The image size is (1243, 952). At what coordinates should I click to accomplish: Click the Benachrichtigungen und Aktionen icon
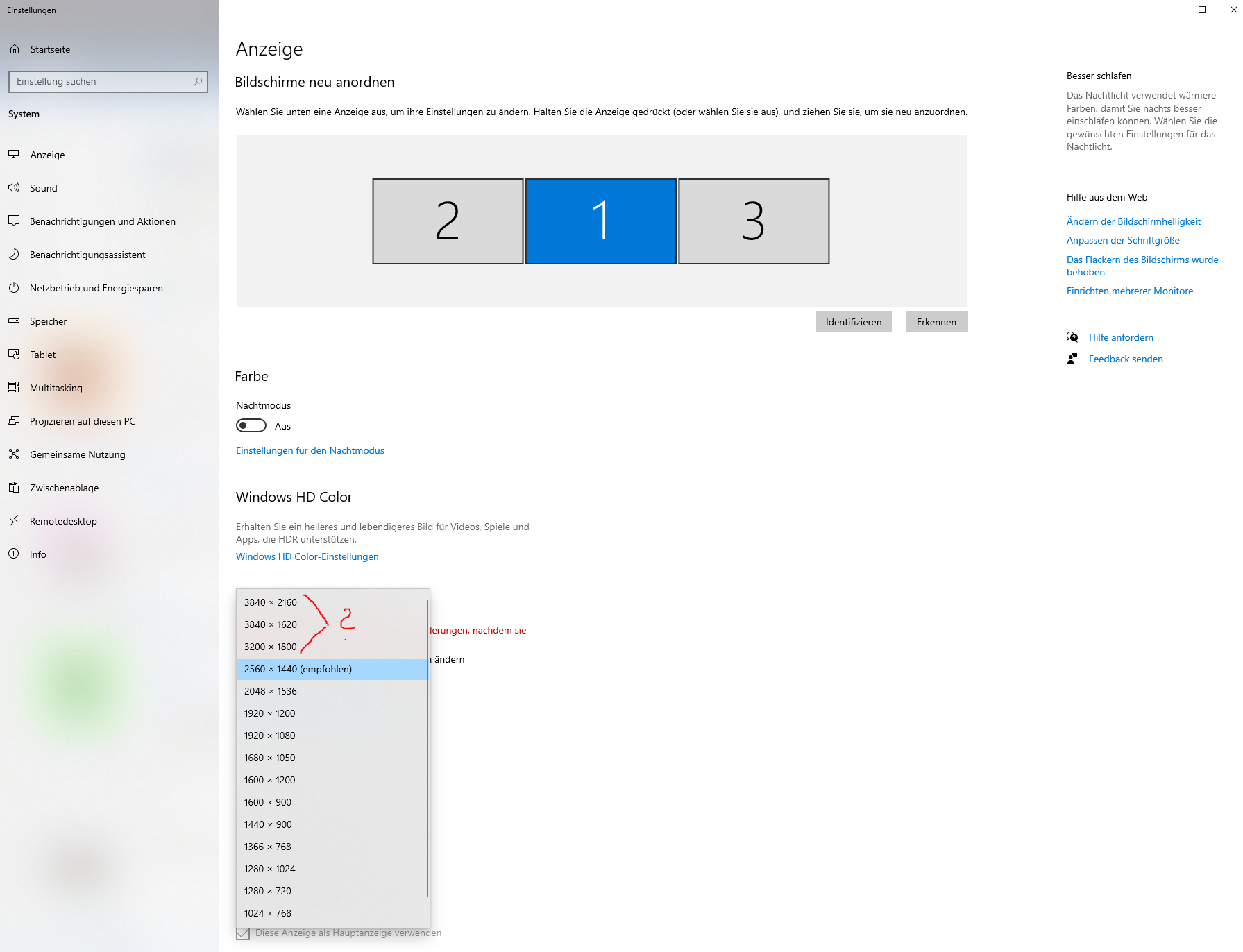[14, 221]
